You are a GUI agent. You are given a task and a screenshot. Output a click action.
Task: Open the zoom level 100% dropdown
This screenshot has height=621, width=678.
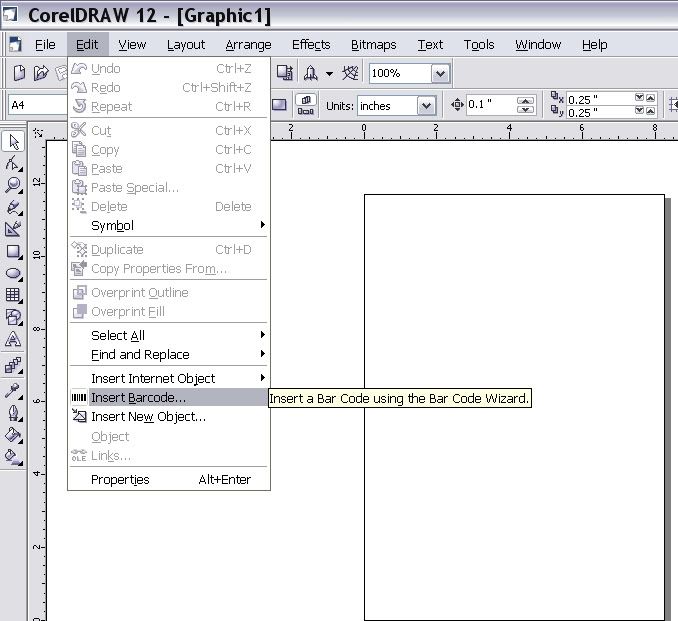click(x=440, y=73)
